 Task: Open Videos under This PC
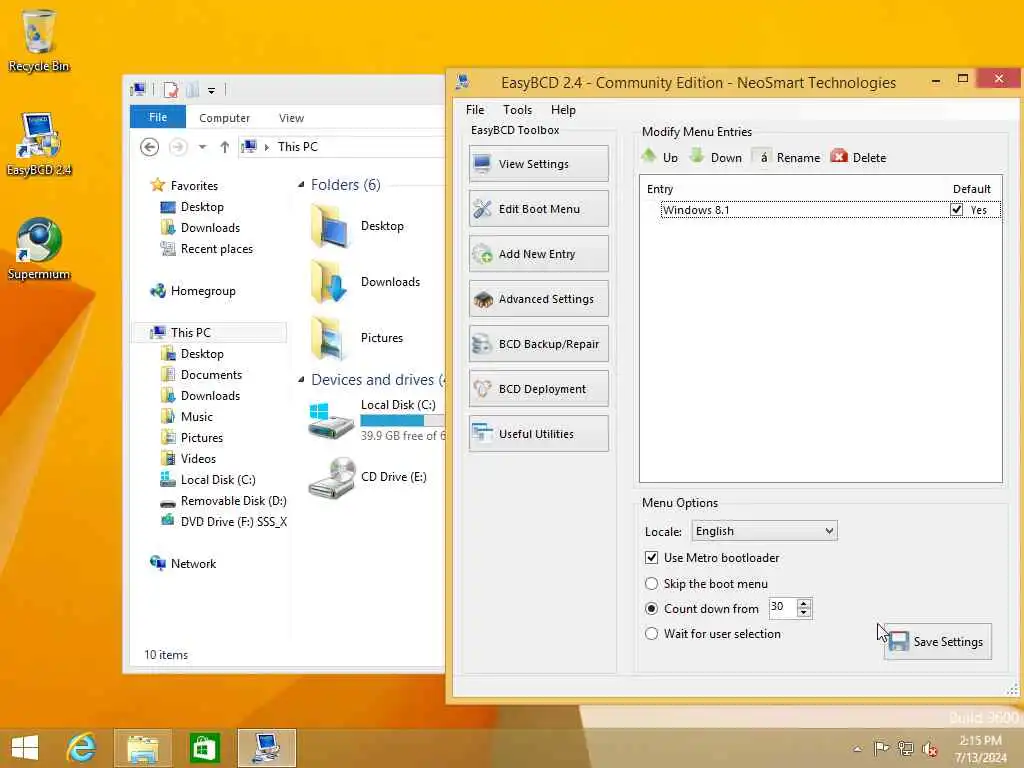click(x=188, y=458)
